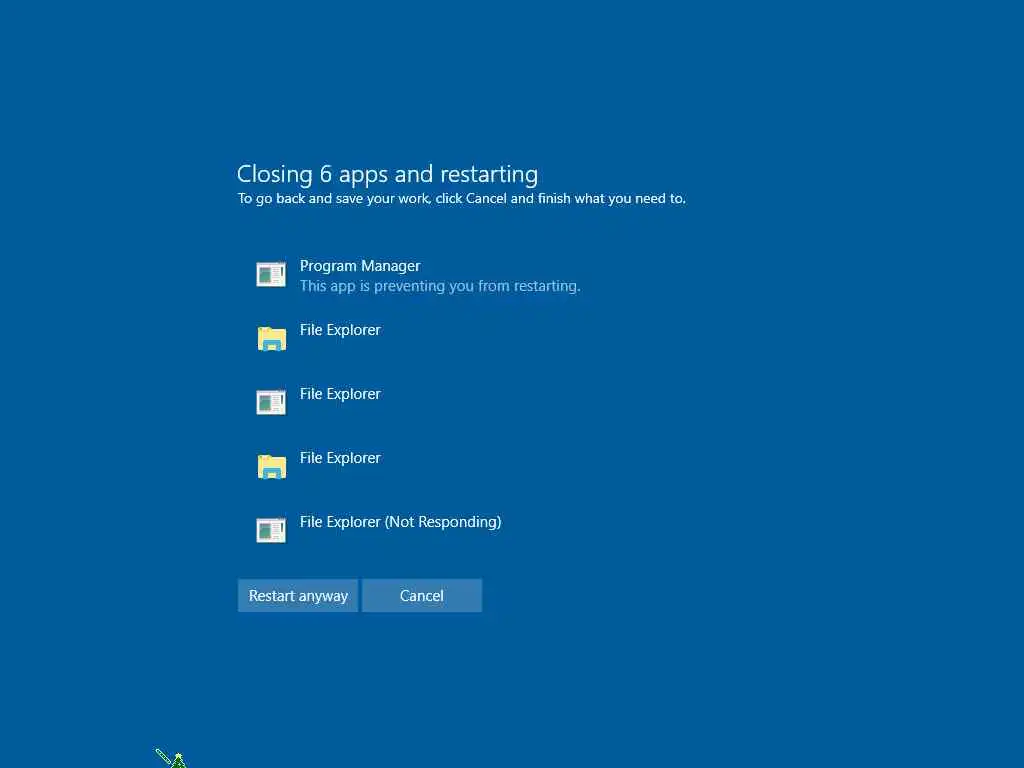
Task: Click the File Explorer (Not Responding) window icon
Action: [x=271, y=530]
